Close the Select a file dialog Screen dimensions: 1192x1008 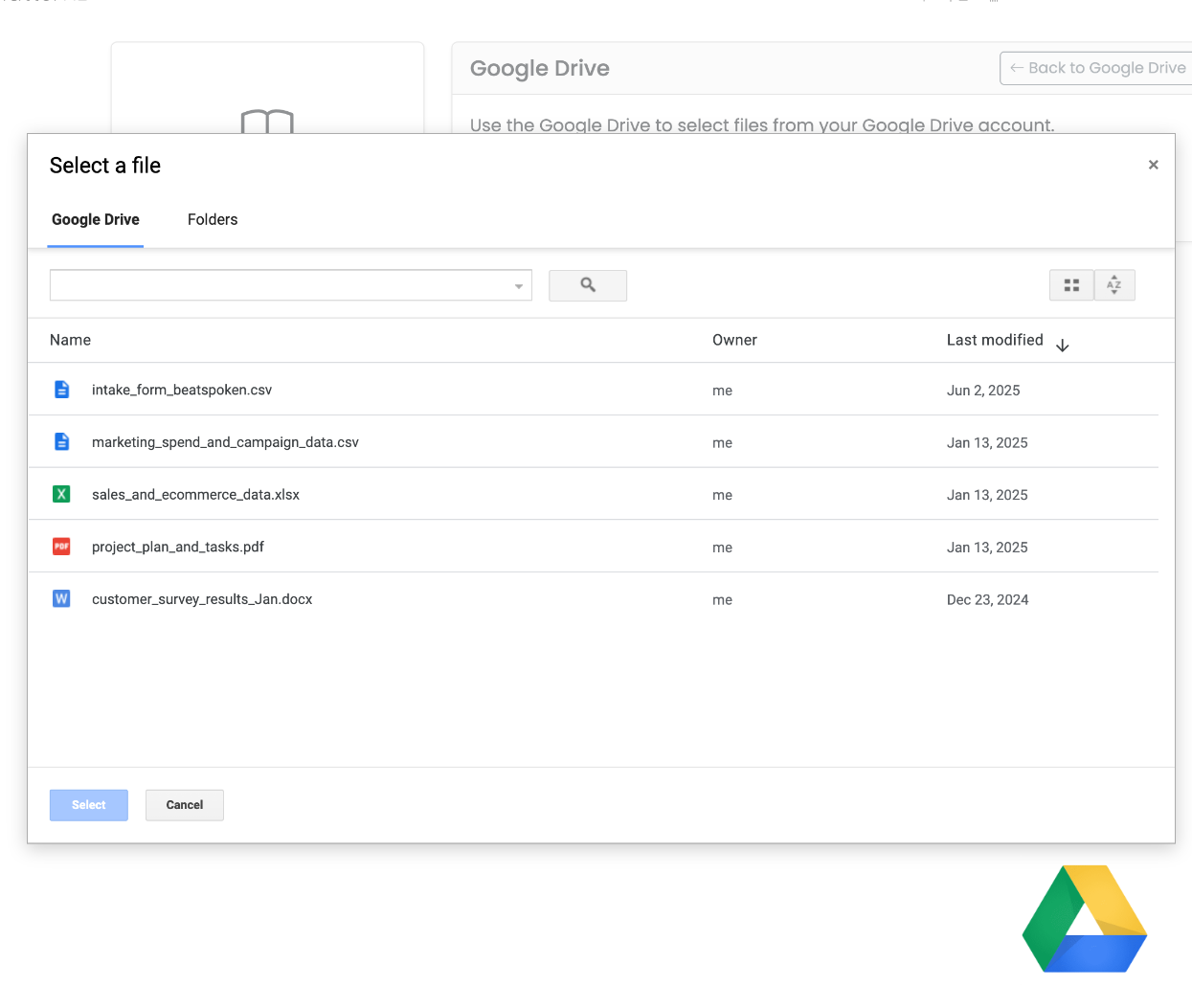[x=1154, y=165]
